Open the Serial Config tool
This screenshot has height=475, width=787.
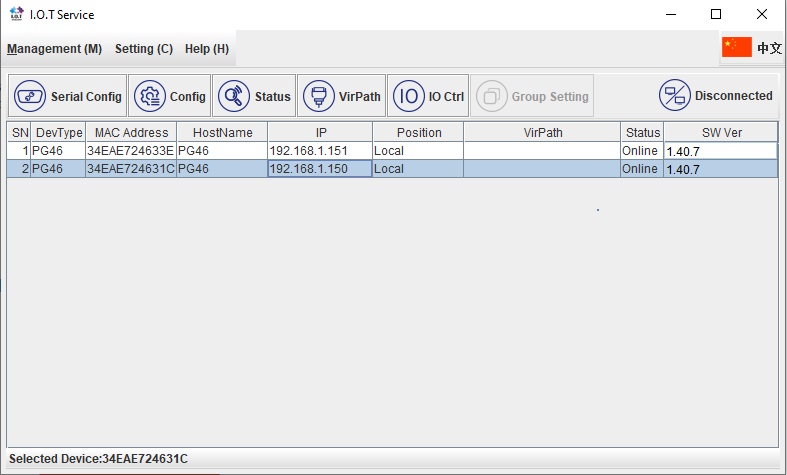[68, 96]
